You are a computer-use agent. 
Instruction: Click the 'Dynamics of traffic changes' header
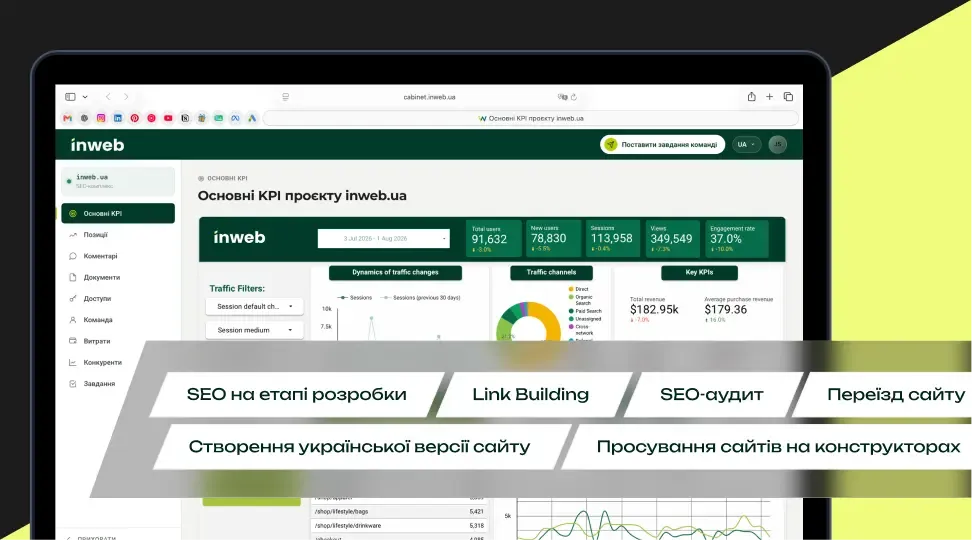click(x=395, y=273)
